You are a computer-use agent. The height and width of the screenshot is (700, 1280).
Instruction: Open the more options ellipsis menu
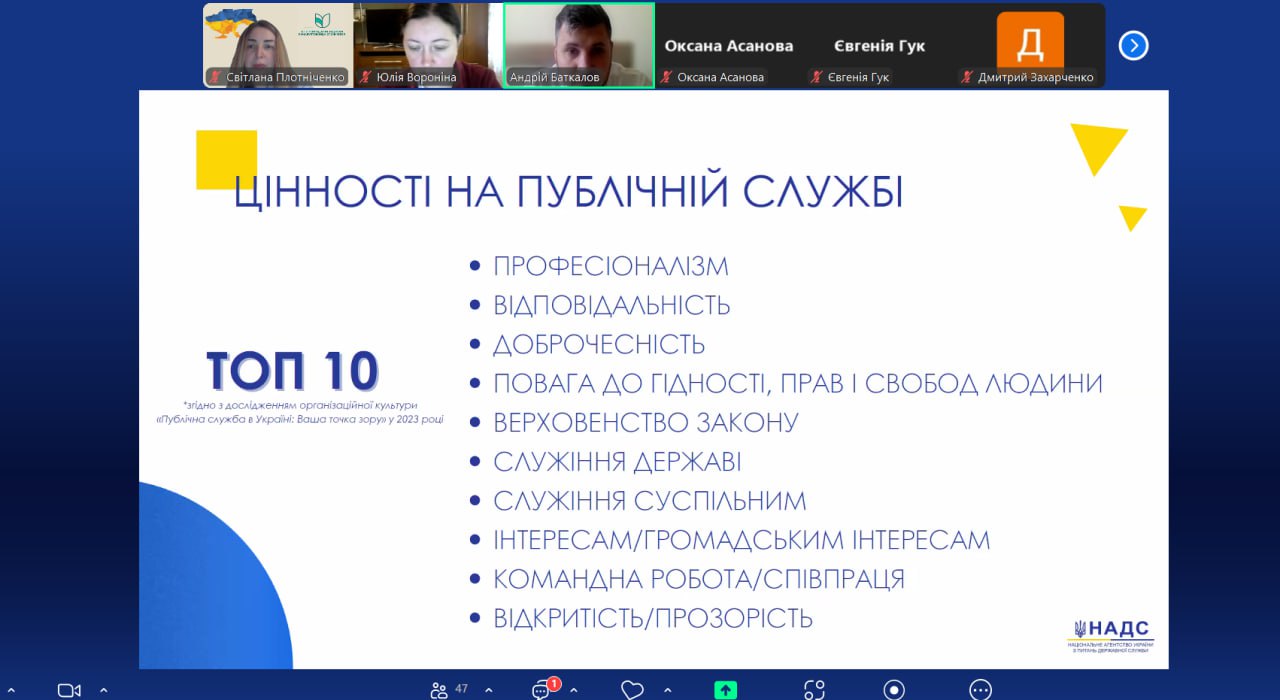tap(981, 690)
